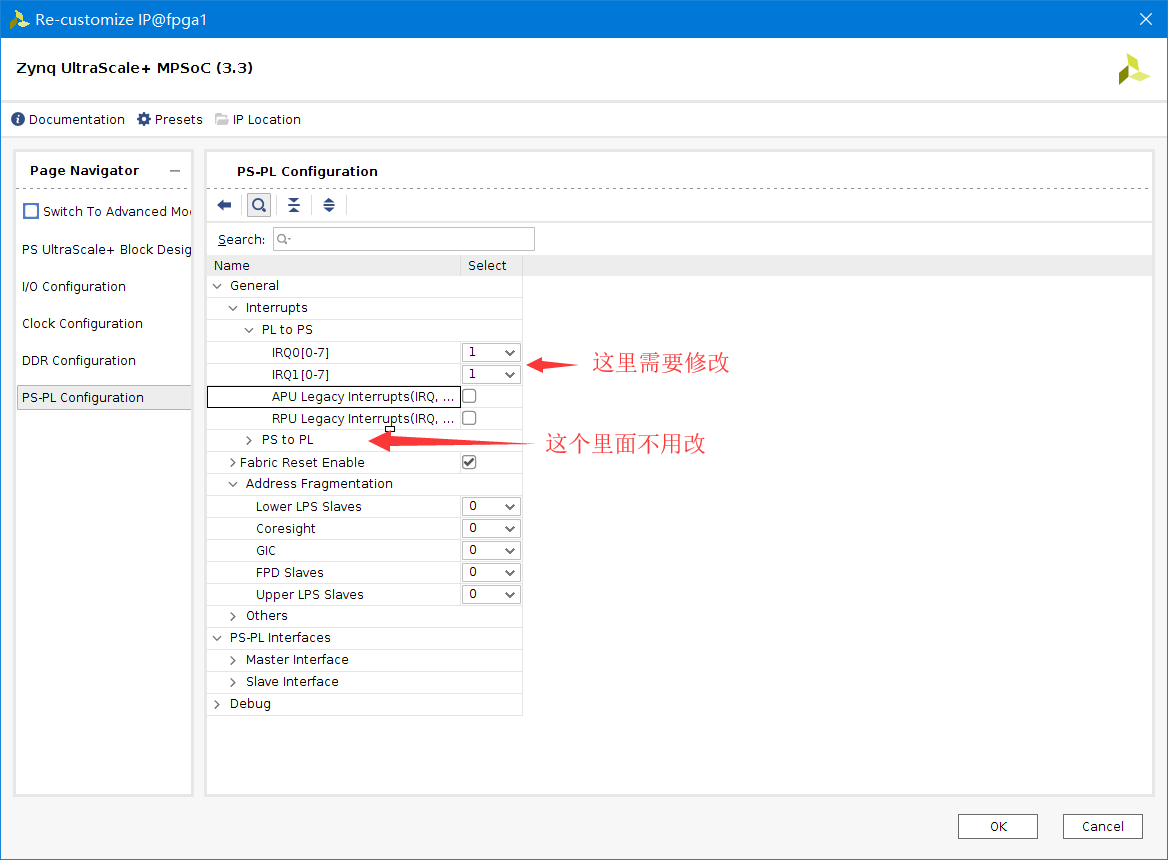Select the Upper LPS Slaves row label

click(309, 595)
